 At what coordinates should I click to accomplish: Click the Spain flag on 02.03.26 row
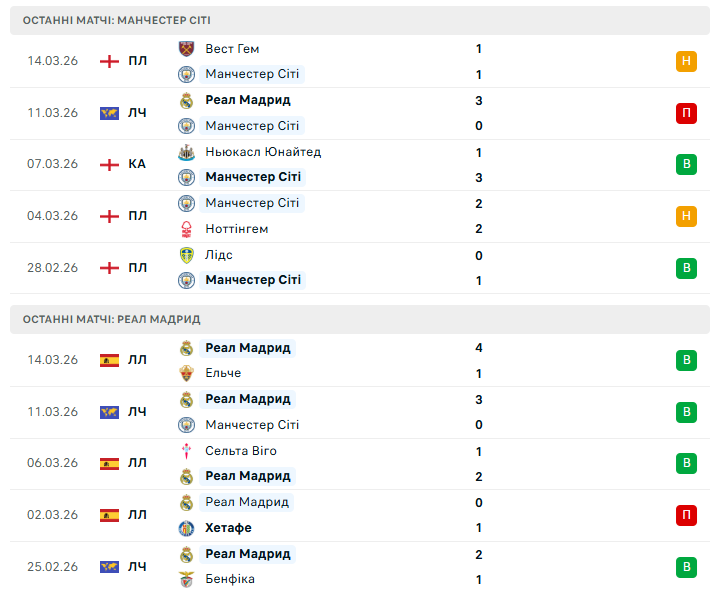pyautogui.click(x=109, y=515)
